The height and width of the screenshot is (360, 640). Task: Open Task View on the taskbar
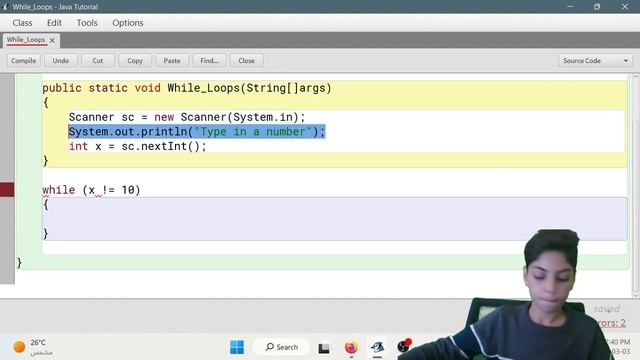324,348
